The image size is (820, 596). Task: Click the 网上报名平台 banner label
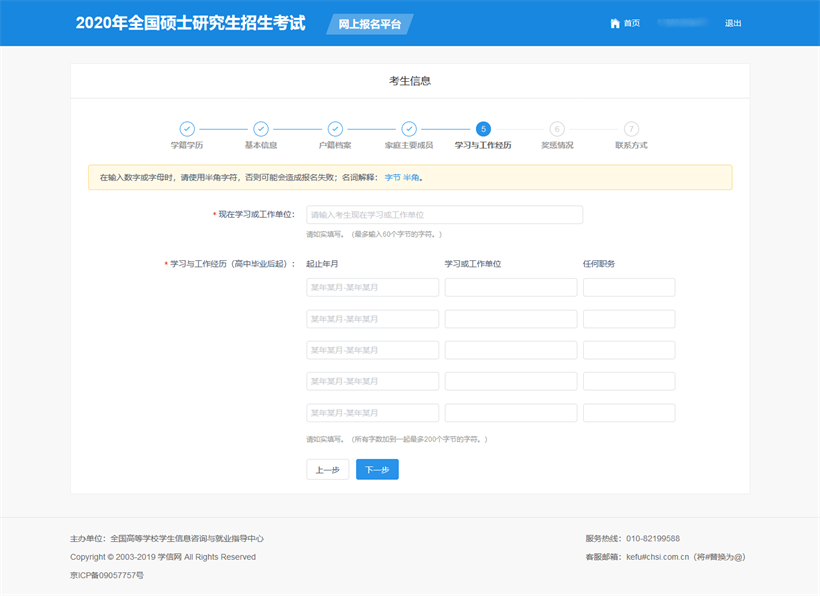[370, 24]
